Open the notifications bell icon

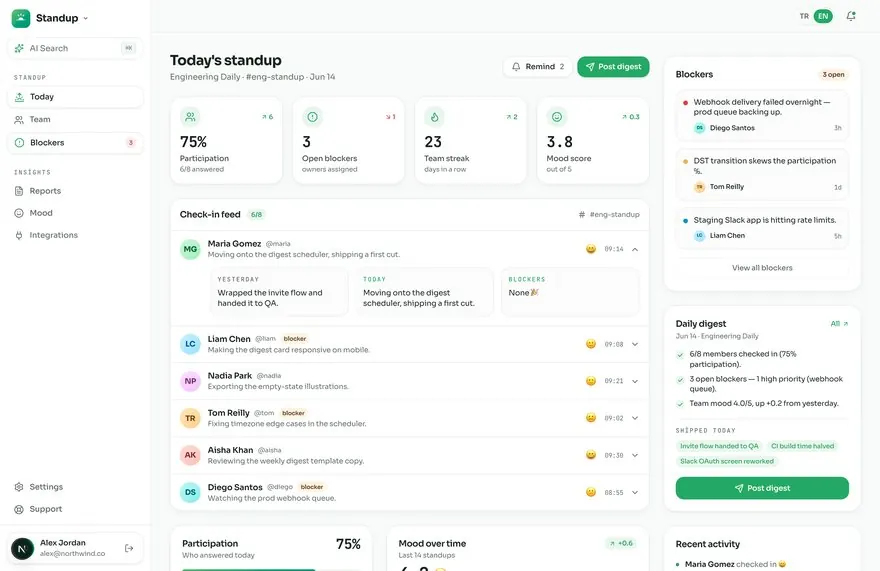pos(851,16)
